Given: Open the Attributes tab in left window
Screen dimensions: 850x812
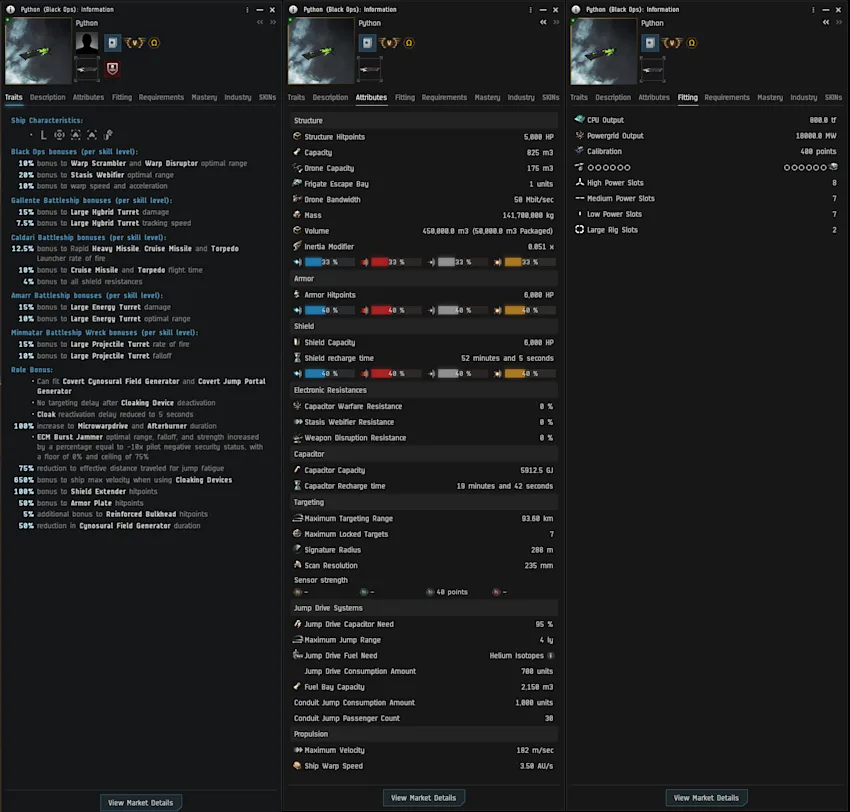Looking at the screenshot, I should tap(88, 98).
